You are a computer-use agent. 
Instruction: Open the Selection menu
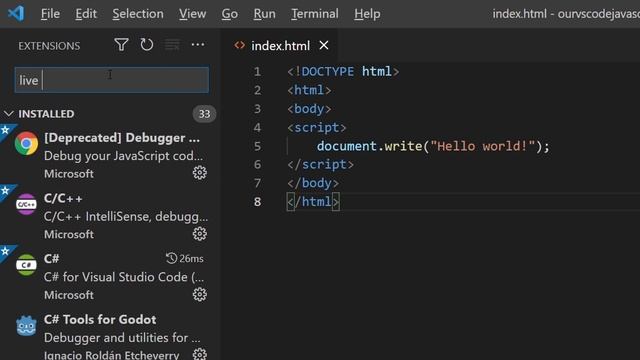[x=138, y=14]
